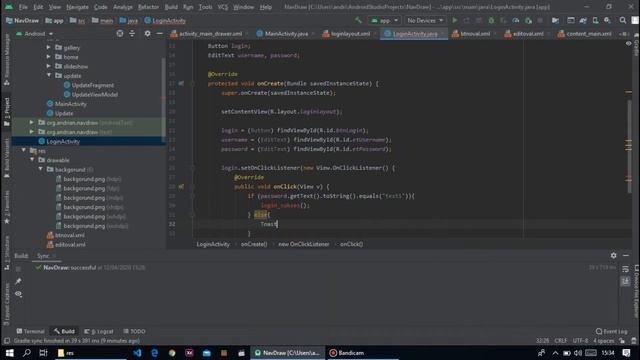Click eye filter icon in Build panel
This screenshot has height=360, width=640.
point(18,294)
